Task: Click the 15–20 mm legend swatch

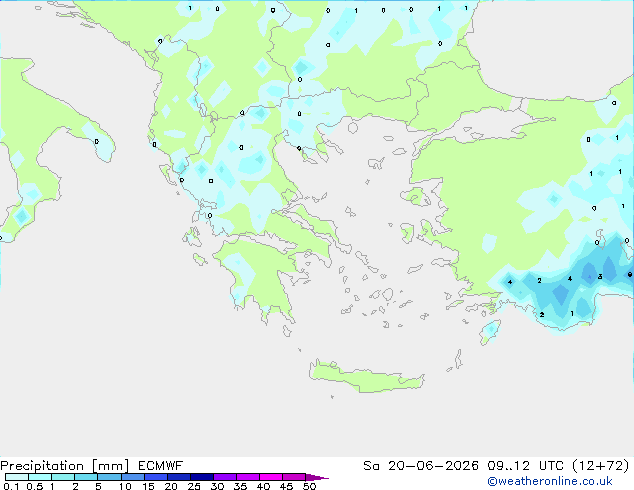Action: pyautogui.click(x=156, y=477)
